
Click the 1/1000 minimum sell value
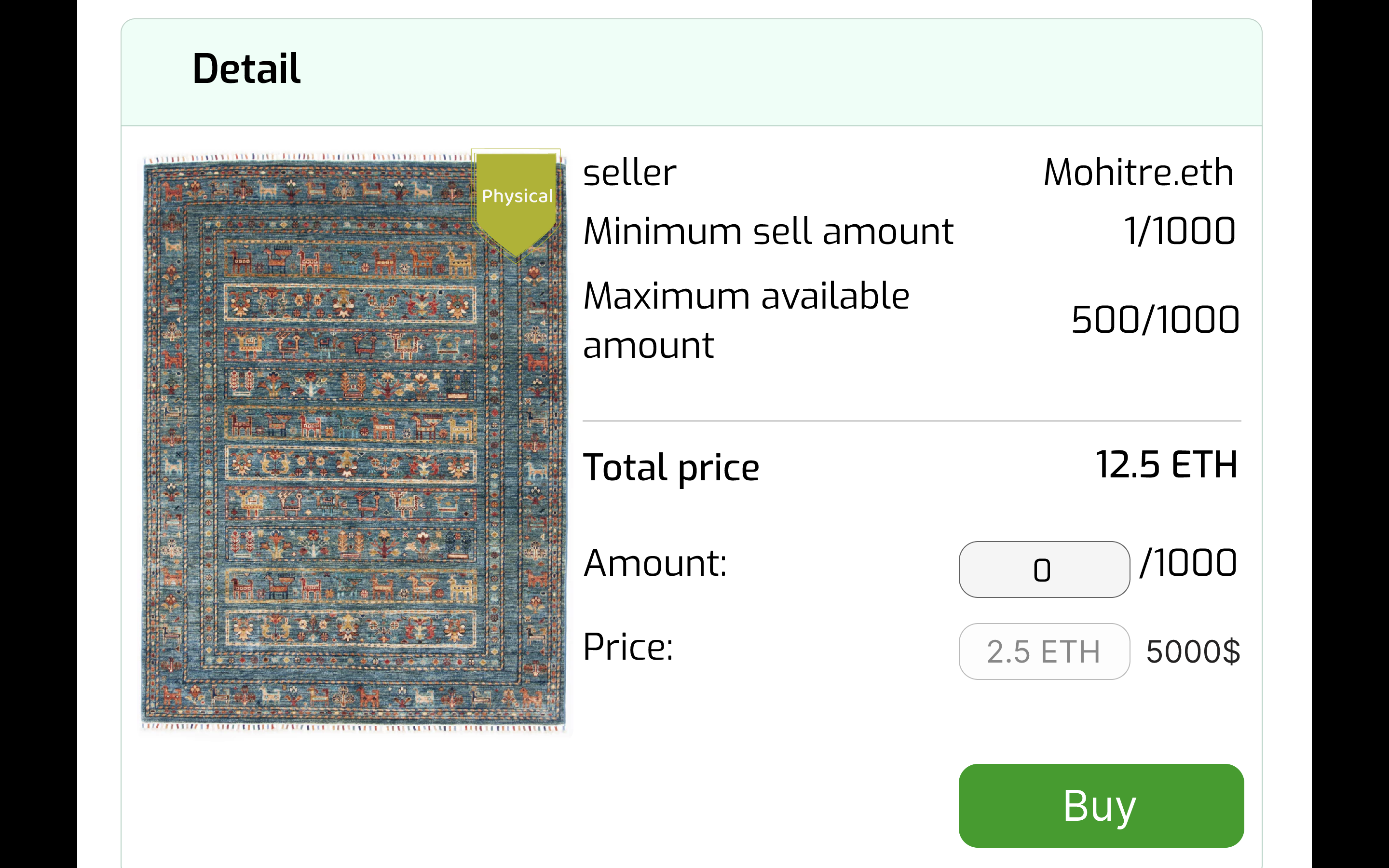[x=1180, y=231]
